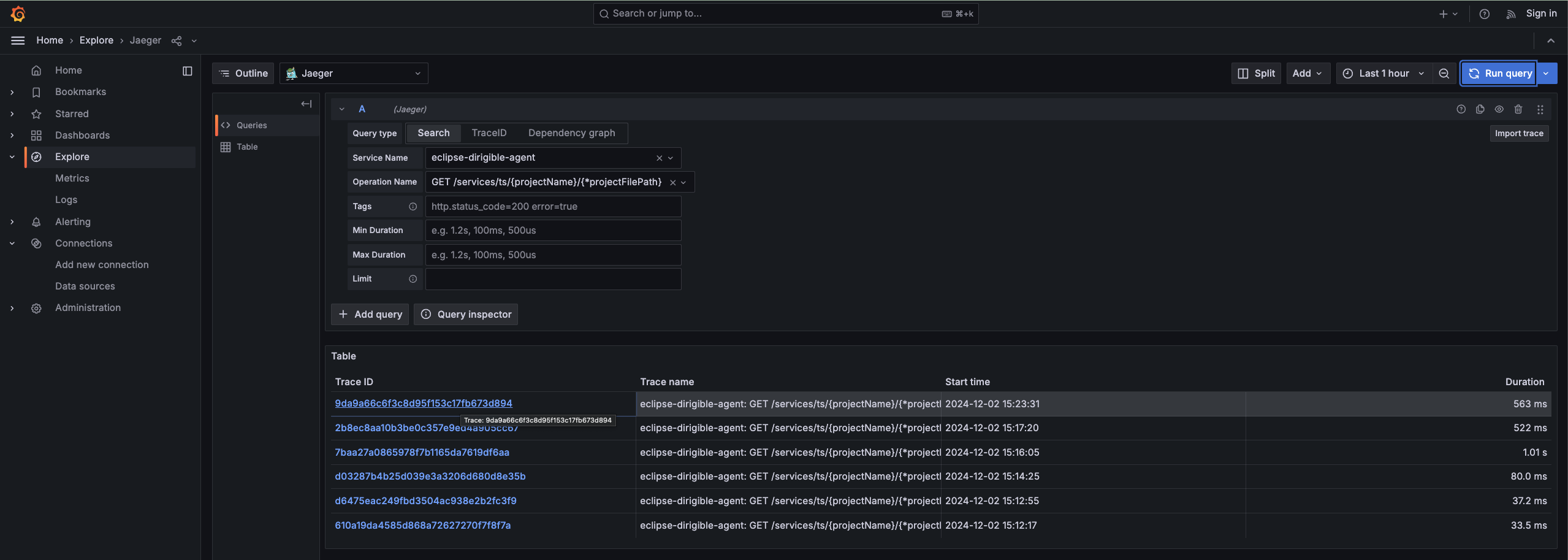
Task: Open the Run query interval dropdown arrow
Action: pyautogui.click(x=1547, y=74)
